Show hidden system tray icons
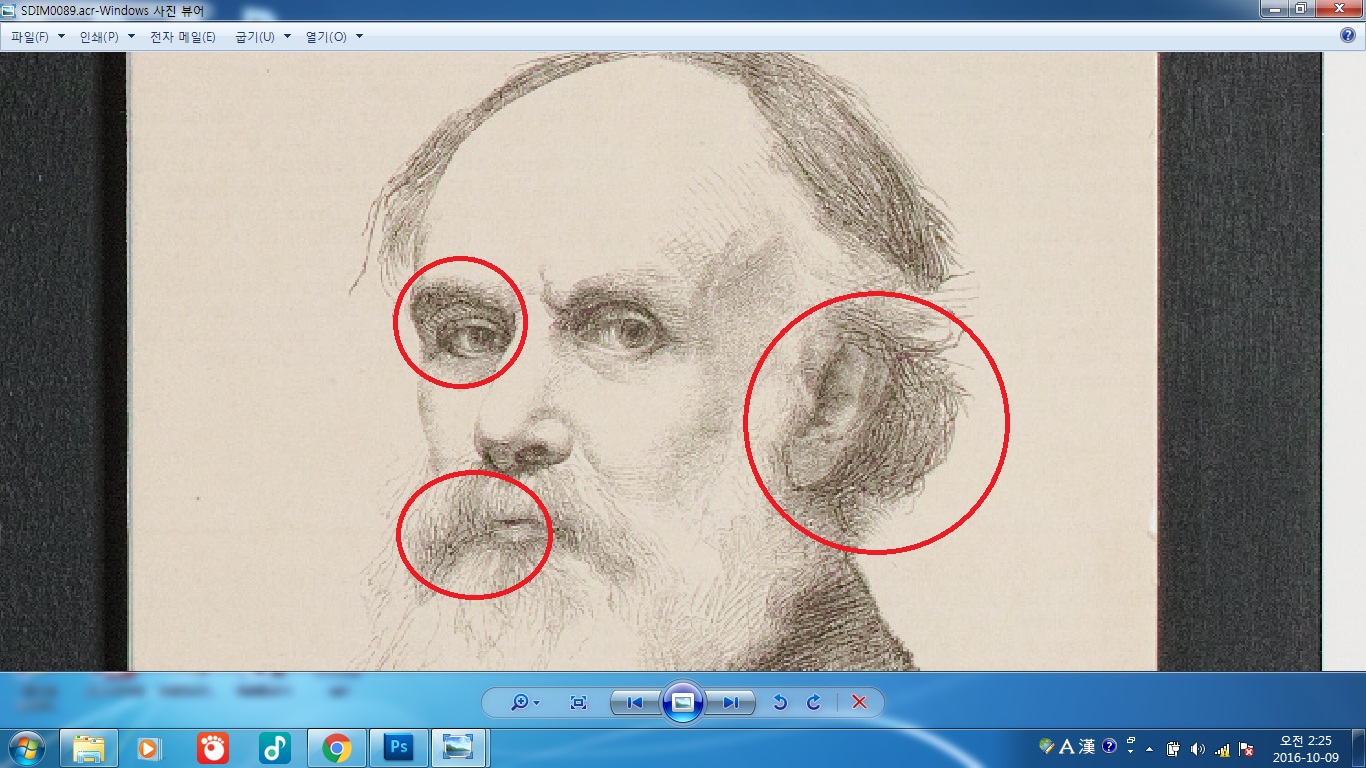This screenshot has width=1366, height=768. pos(1149,748)
